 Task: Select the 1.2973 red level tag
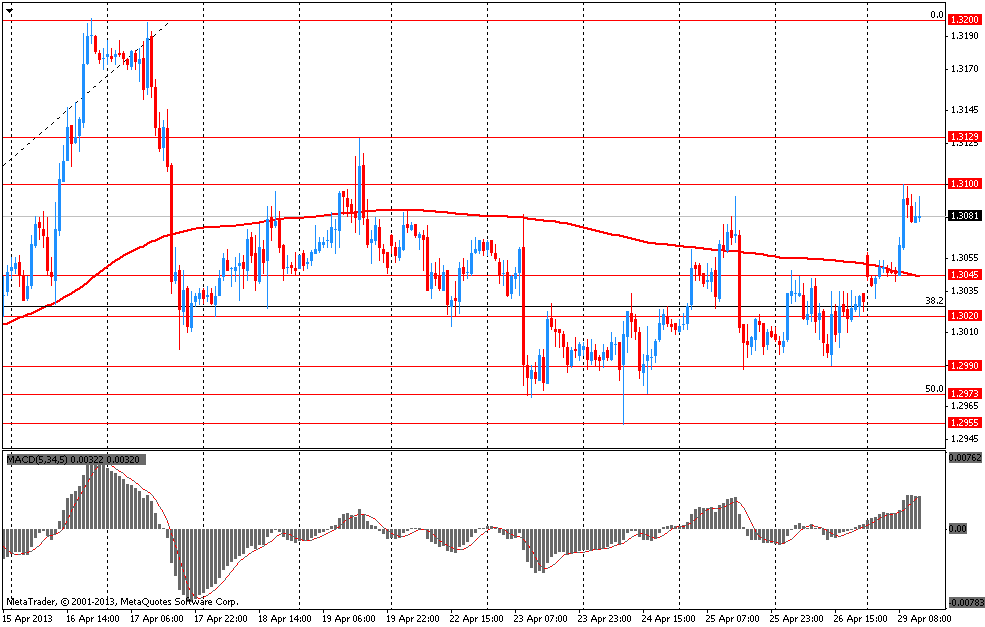tap(964, 394)
